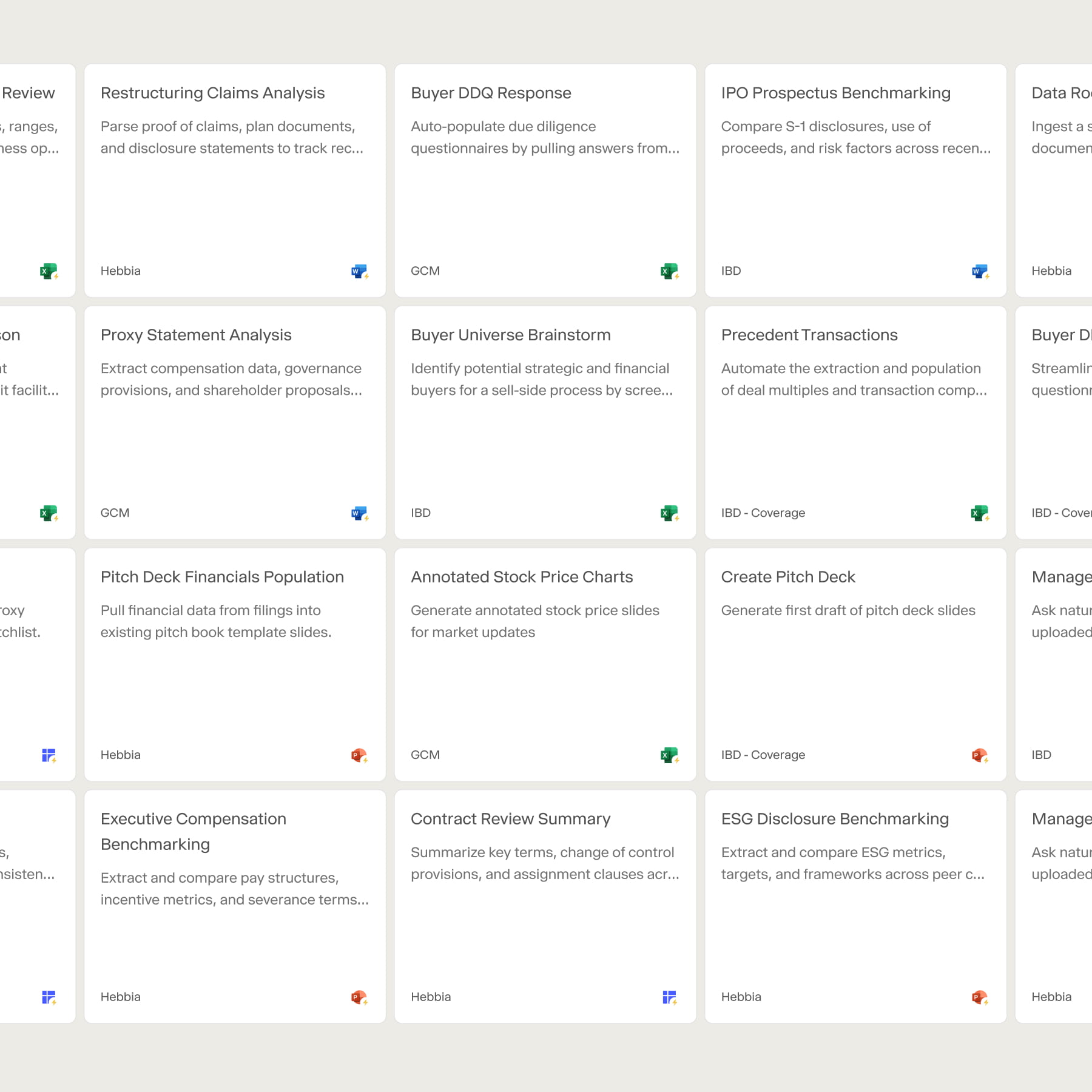Click IBD - Coverage label on Precedent Transactions card
This screenshot has width=1092, height=1092.
[x=763, y=513]
